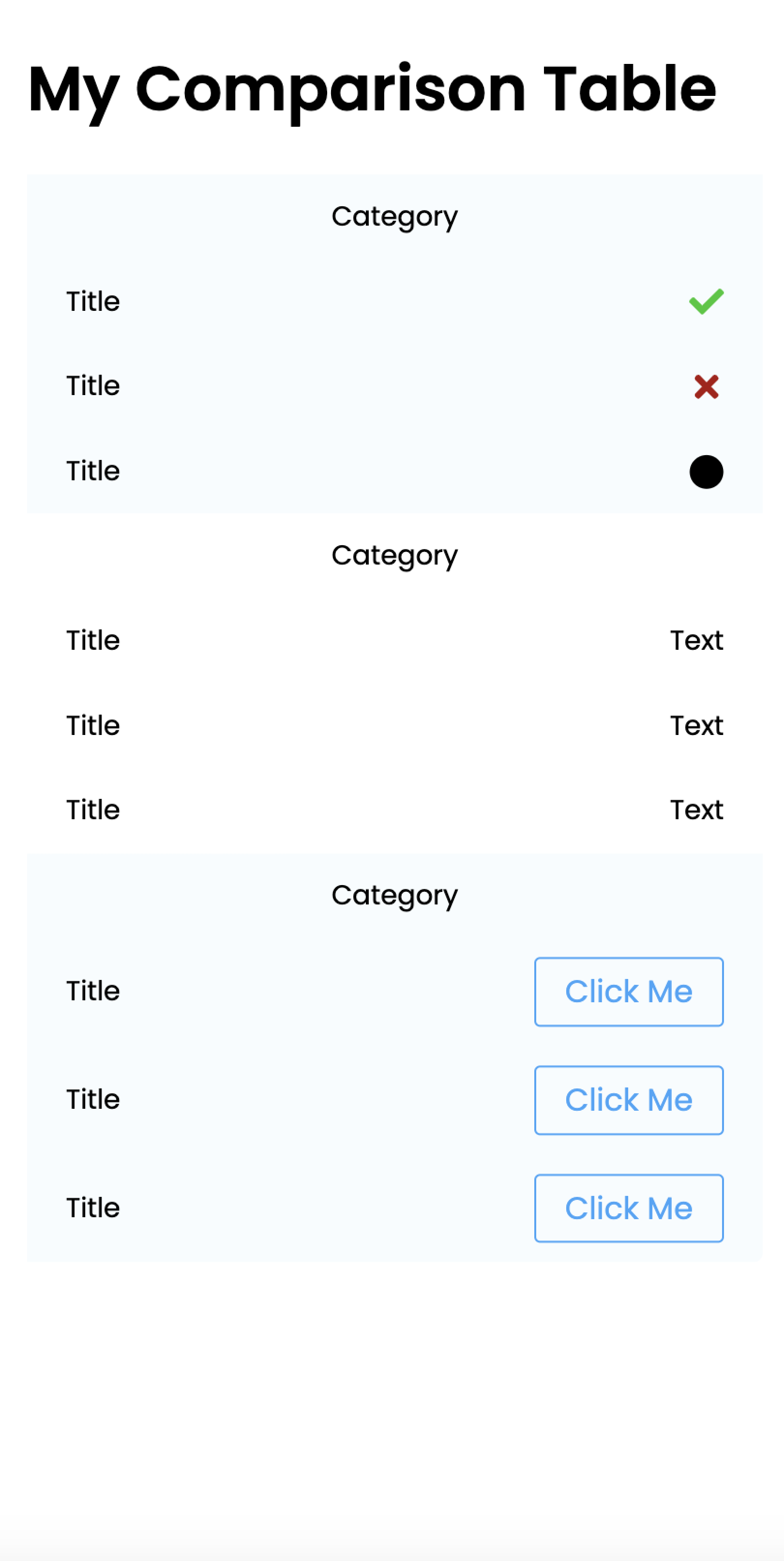784x1561 pixels.
Task: Select the Category header above the Click Me buttons
Action: coord(394,895)
